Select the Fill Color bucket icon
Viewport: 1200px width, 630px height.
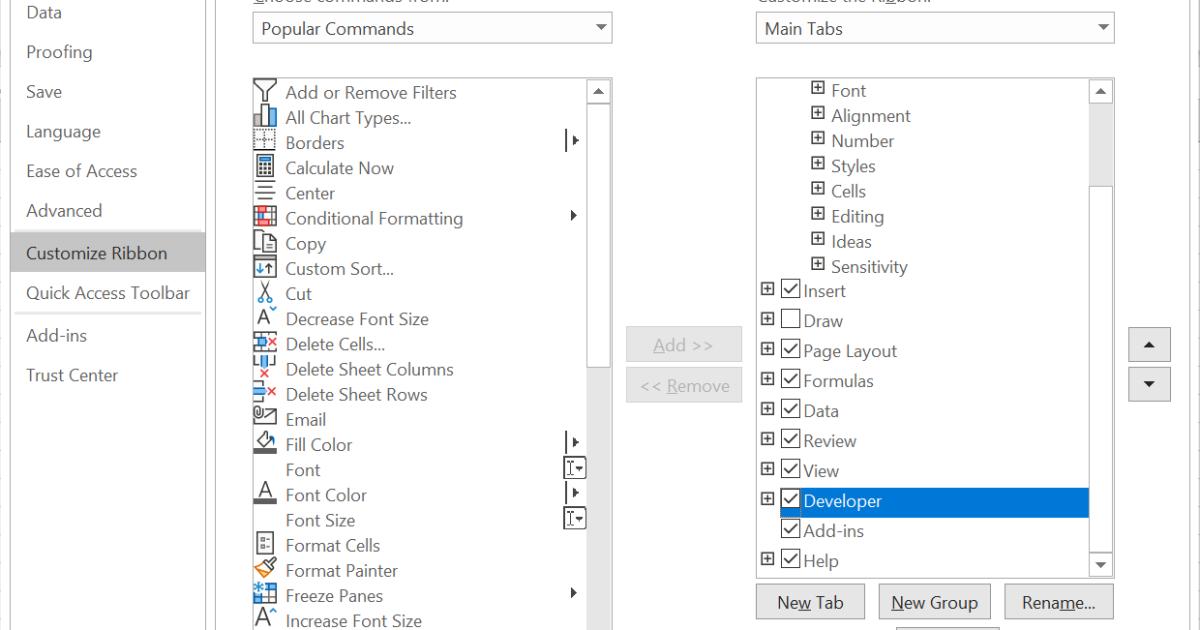(x=265, y=444)
